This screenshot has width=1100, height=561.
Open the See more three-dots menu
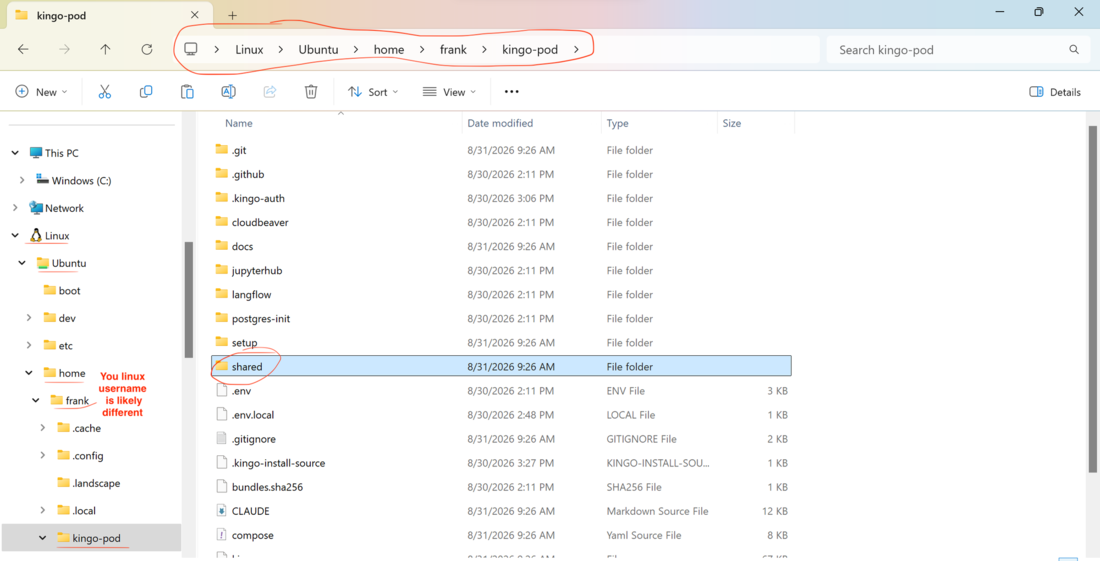pos(511,92)
